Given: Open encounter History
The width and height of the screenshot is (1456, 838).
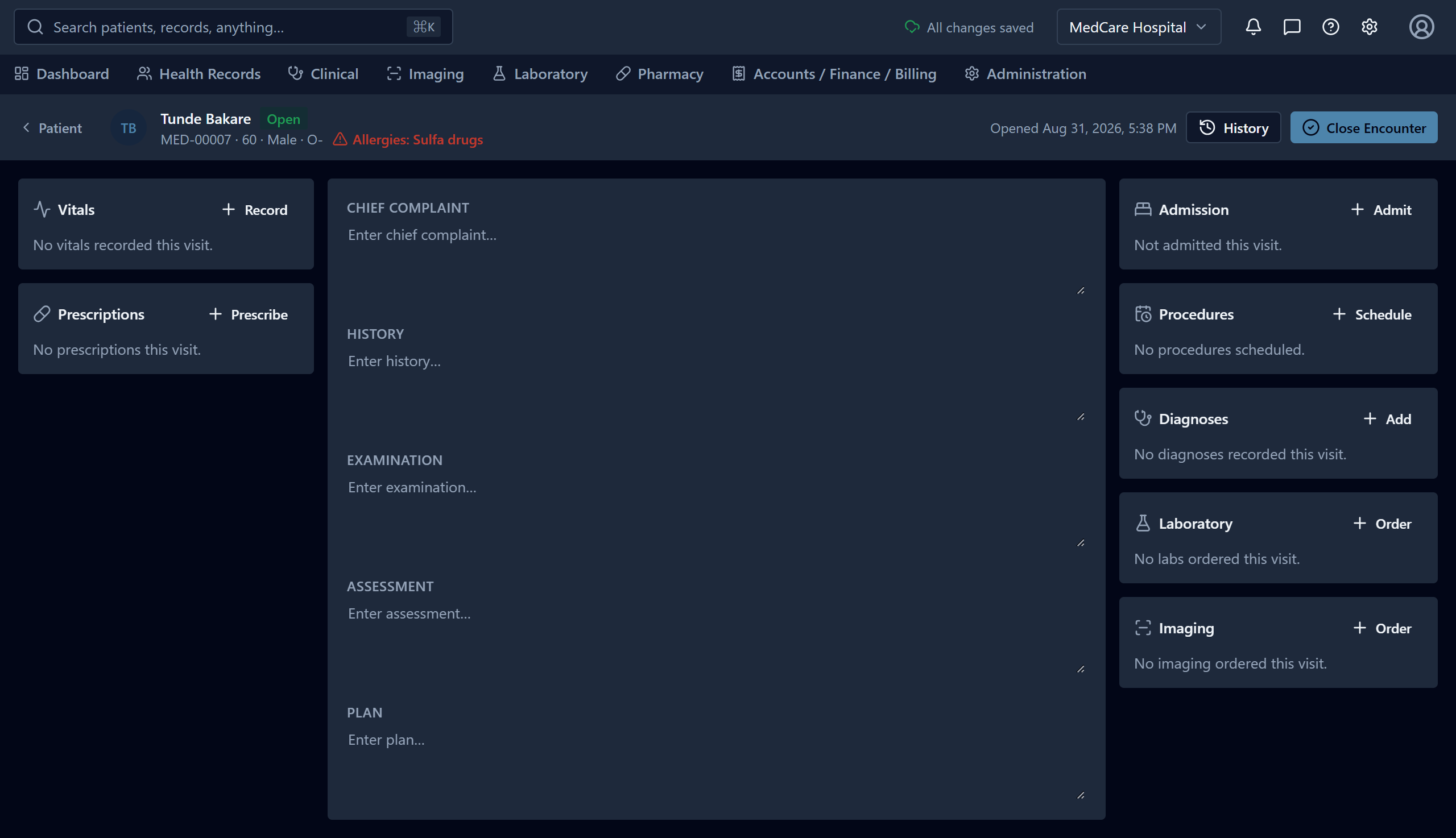Looking at the screenshot, I should (1233, 128).
